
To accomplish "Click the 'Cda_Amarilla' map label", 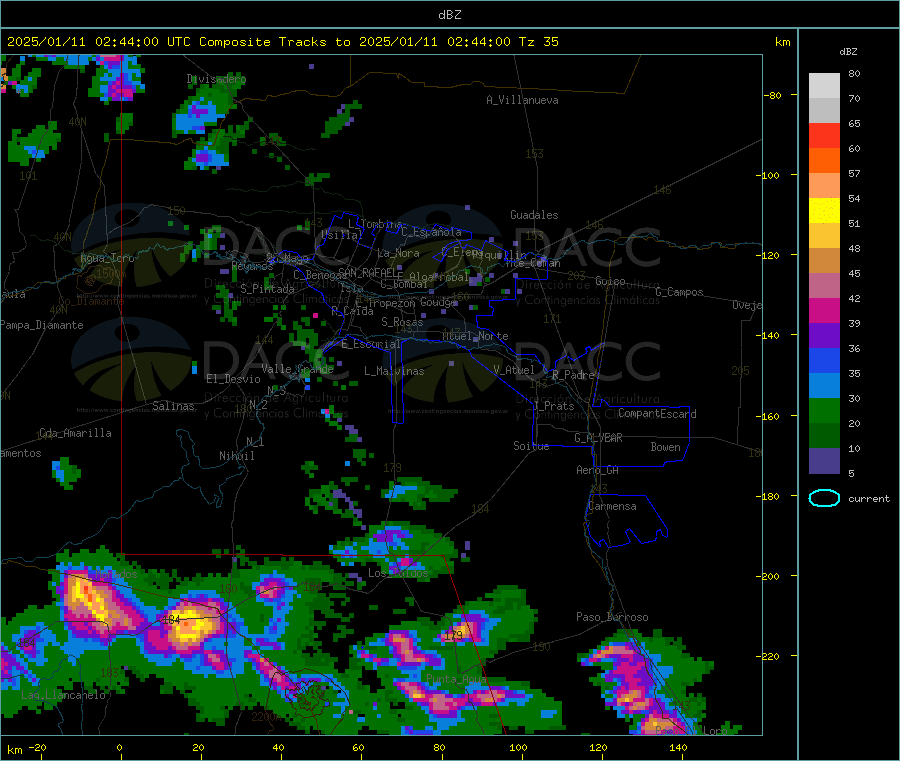I will point(75,433).
